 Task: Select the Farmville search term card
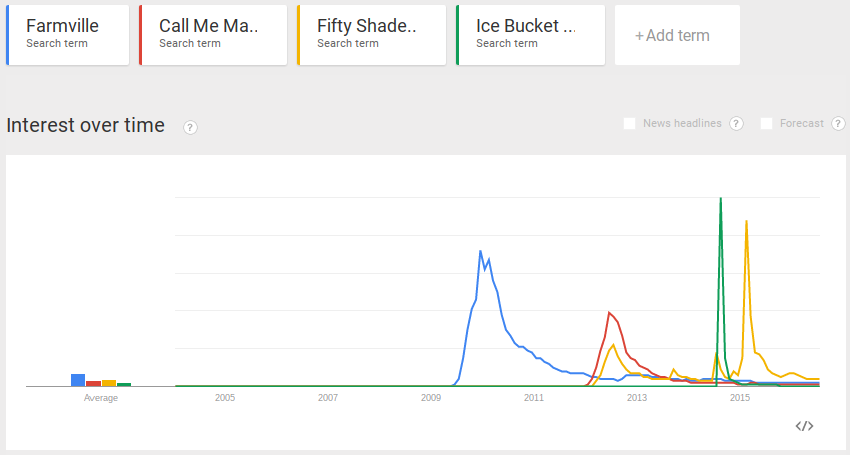pos(68,35)
